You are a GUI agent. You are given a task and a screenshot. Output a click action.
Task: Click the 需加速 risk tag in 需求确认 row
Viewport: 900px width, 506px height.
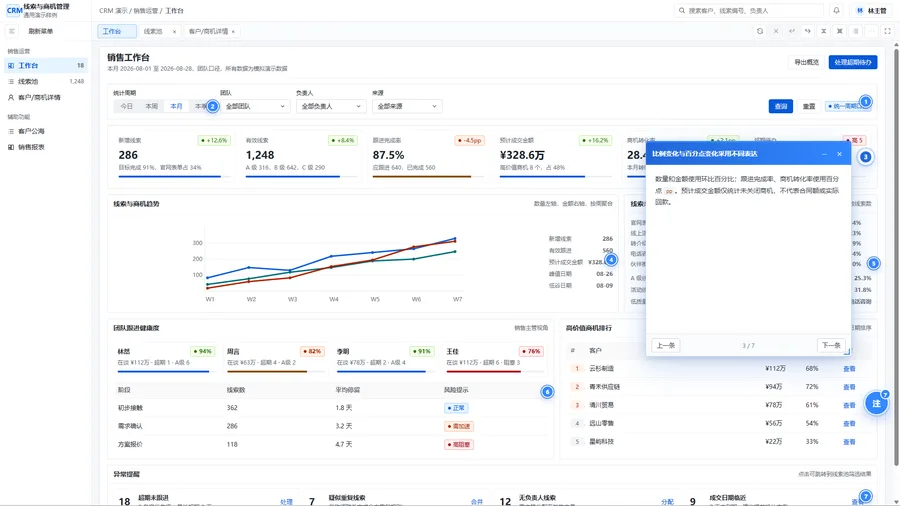pyautogui.click(x=459, y=426)
